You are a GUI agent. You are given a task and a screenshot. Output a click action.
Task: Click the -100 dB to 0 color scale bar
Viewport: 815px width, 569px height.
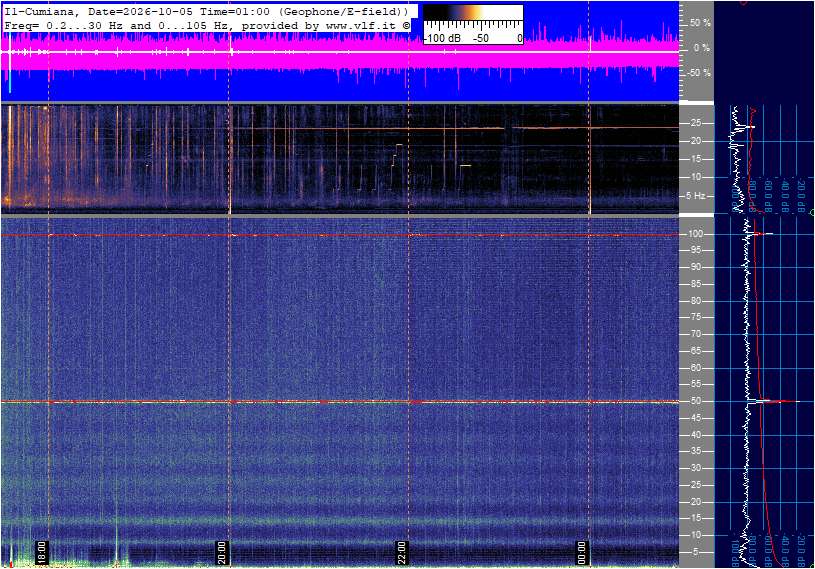[x=473, y=24]
